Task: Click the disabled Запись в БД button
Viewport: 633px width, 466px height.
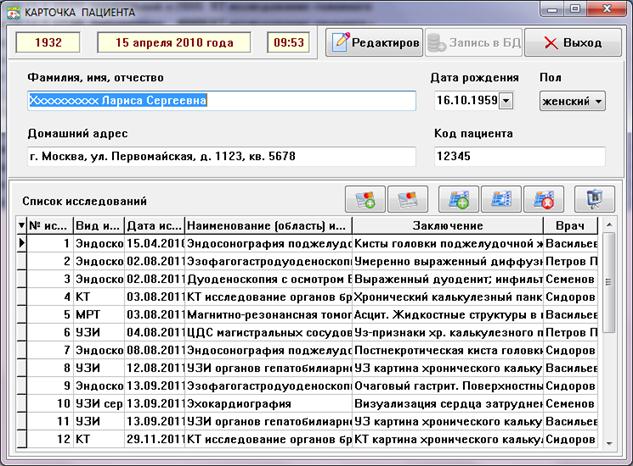Action: point(474,42)
